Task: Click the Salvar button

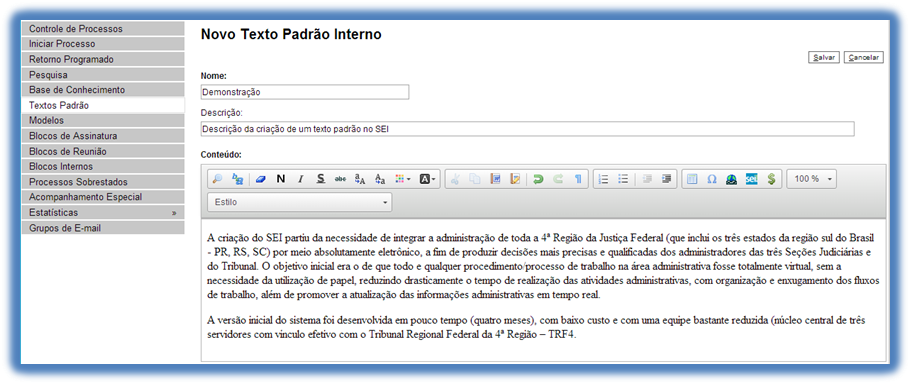Action: click(x=824, y=57)
